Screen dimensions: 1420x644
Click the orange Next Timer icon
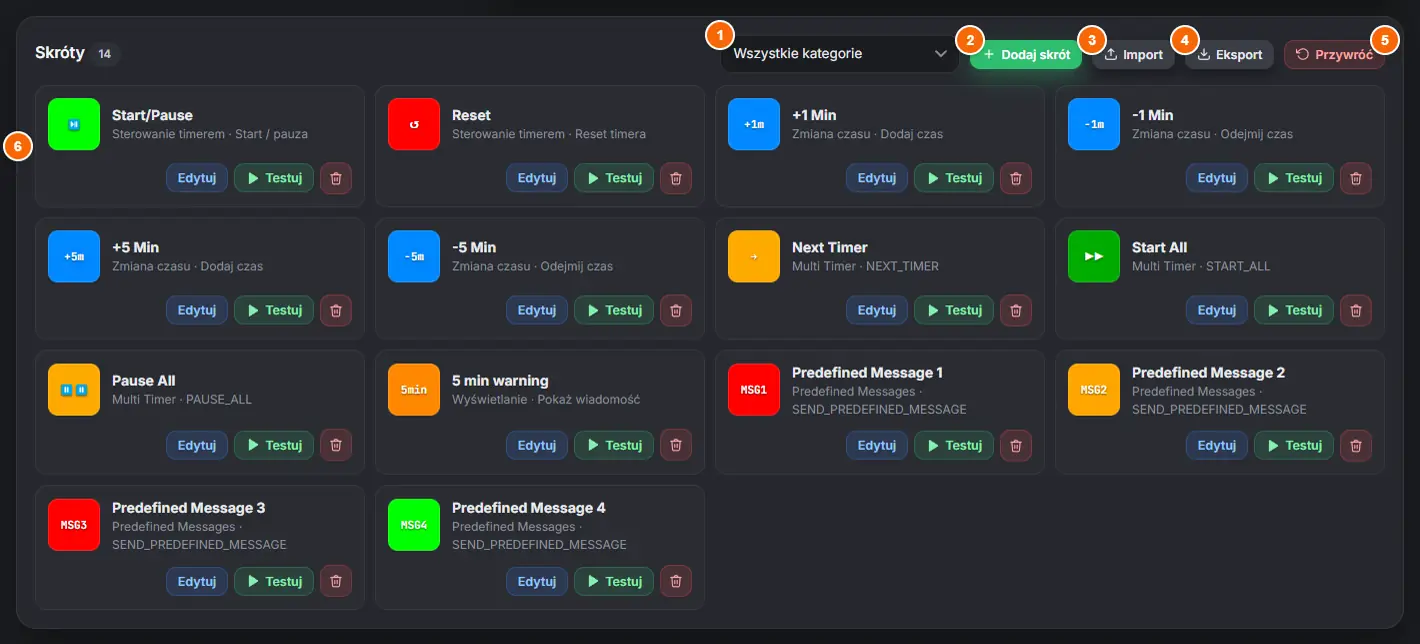[x=754, y=256]
